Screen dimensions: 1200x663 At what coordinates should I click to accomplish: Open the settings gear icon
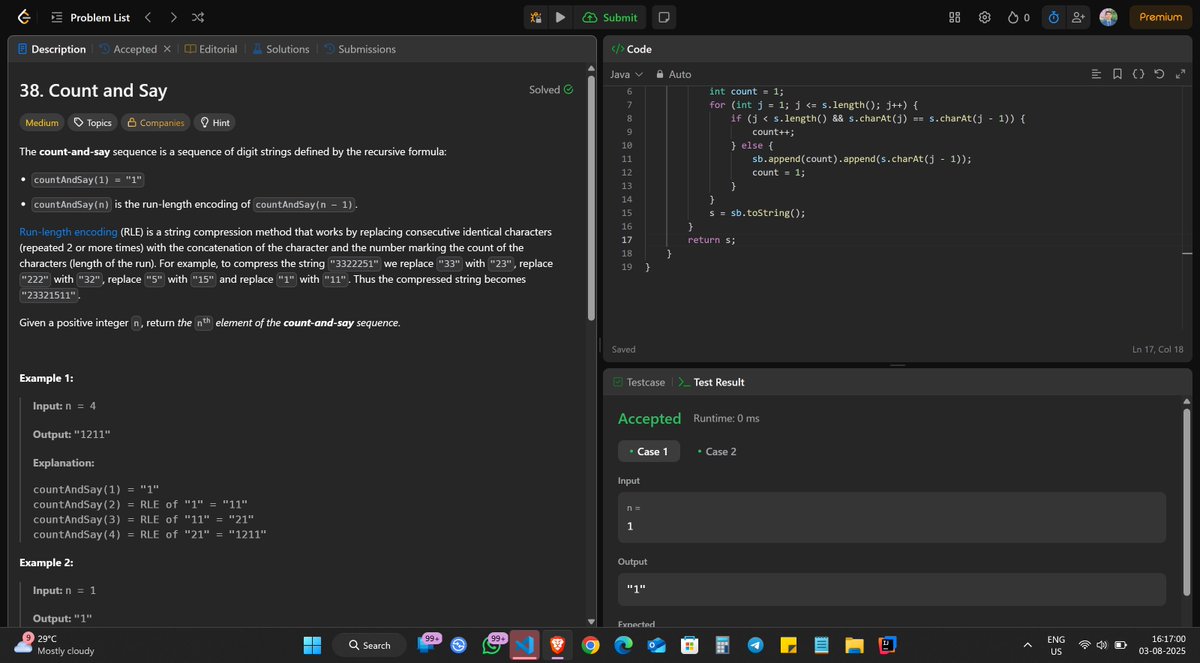click(x=985, y=17)
